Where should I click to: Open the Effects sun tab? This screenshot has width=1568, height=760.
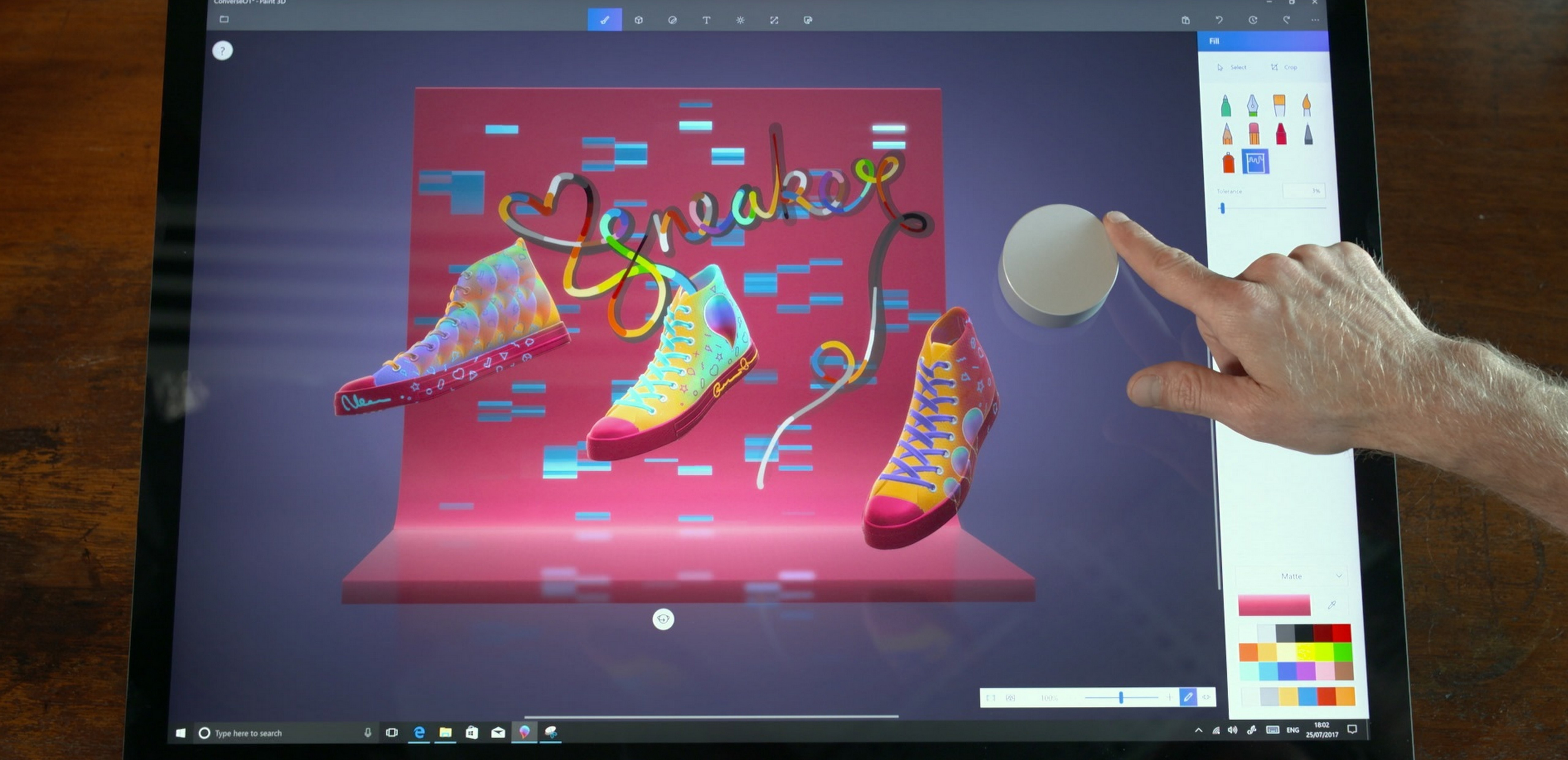pyautogui.click(x=740, y=20)
